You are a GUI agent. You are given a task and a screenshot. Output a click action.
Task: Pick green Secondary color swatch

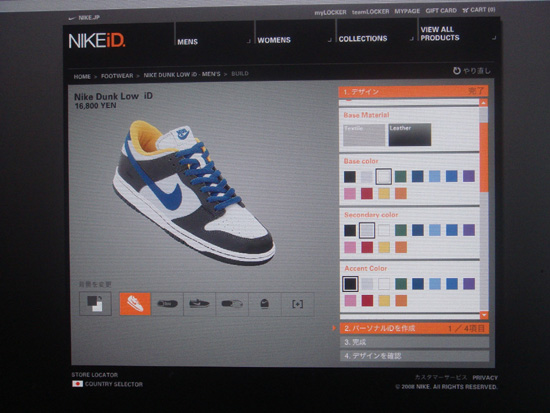401,230
